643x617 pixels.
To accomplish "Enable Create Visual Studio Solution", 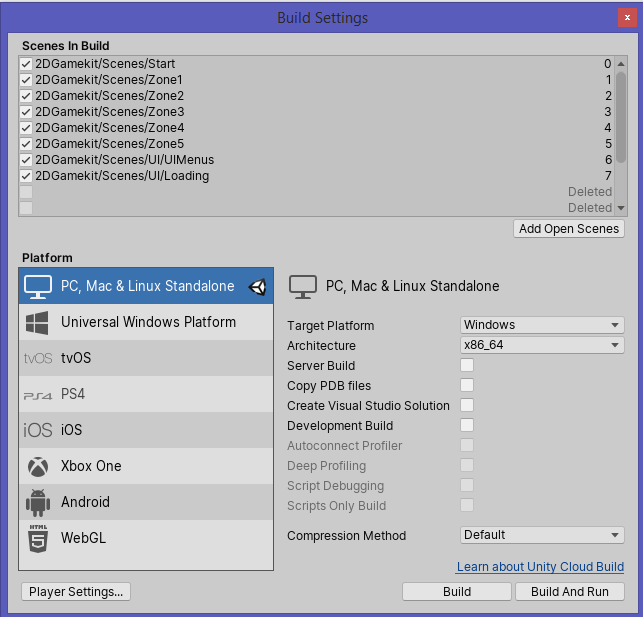I will click(x=467, y=405).
